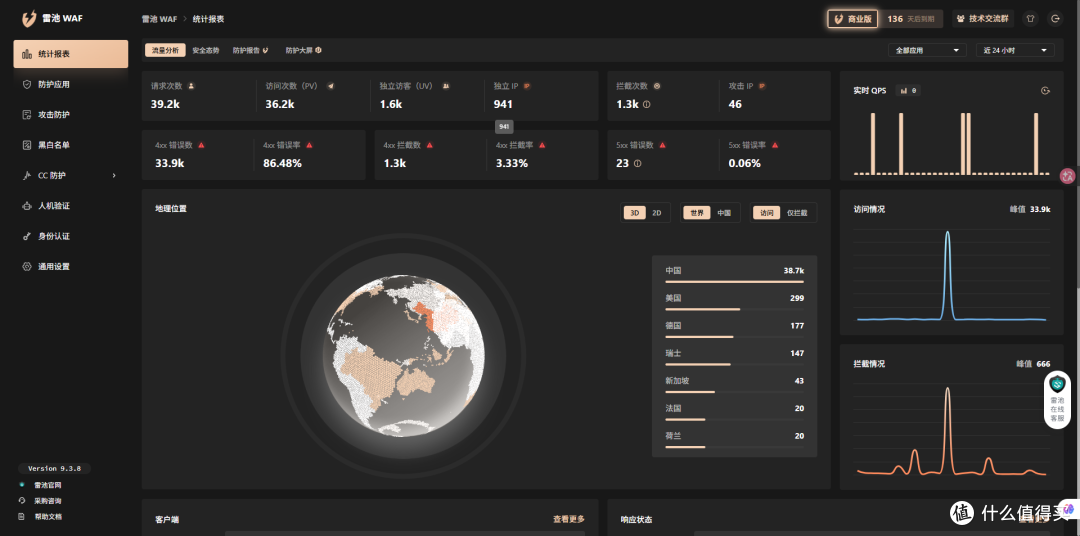Screen dimensions: 1080x536
Task: Open the 采购咨询 link
Action: (x=48, y=501)
